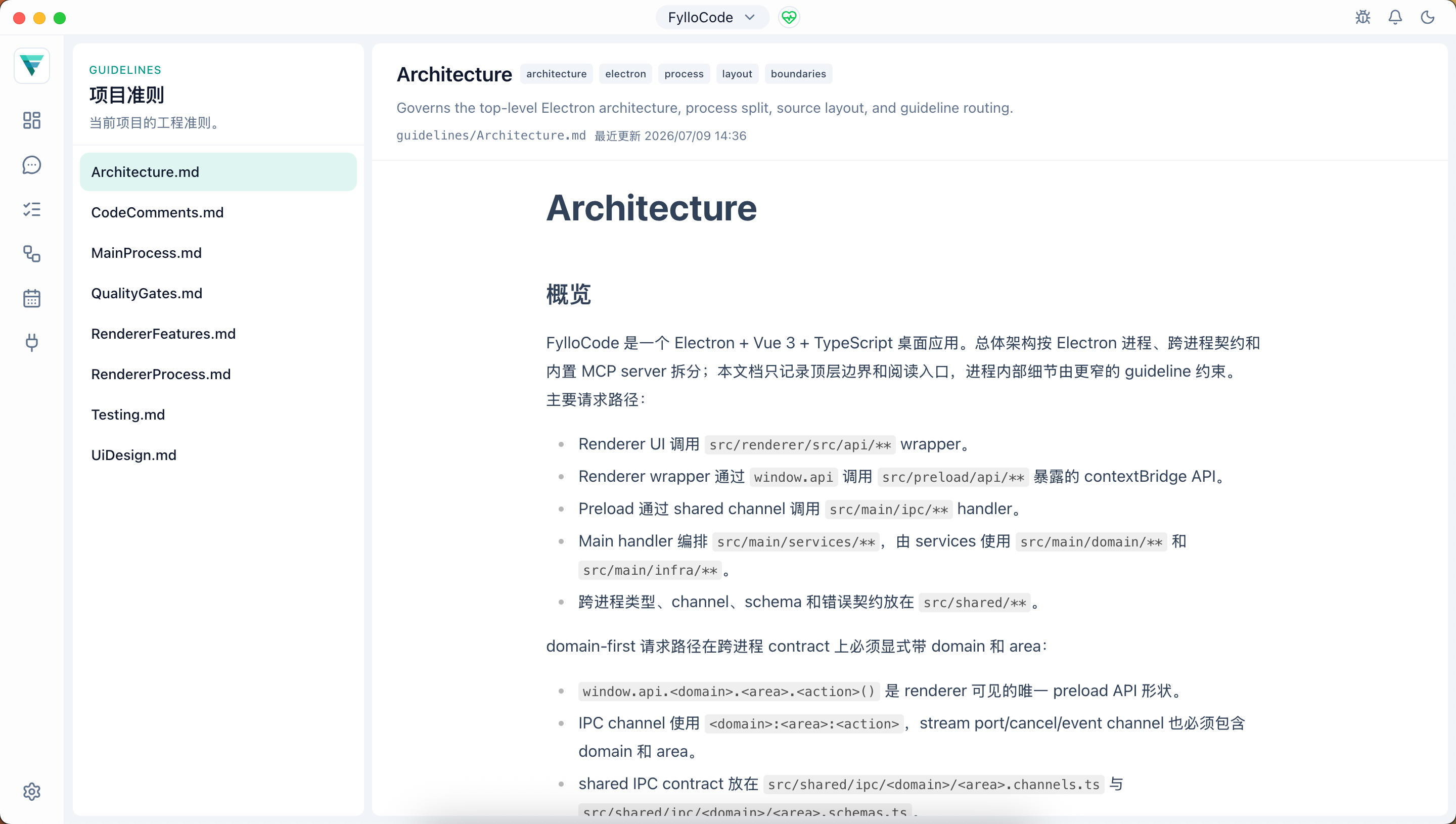Open notifications bell icon
The width and height of the screenshot is (1456, 824).
click(1395, 18)
